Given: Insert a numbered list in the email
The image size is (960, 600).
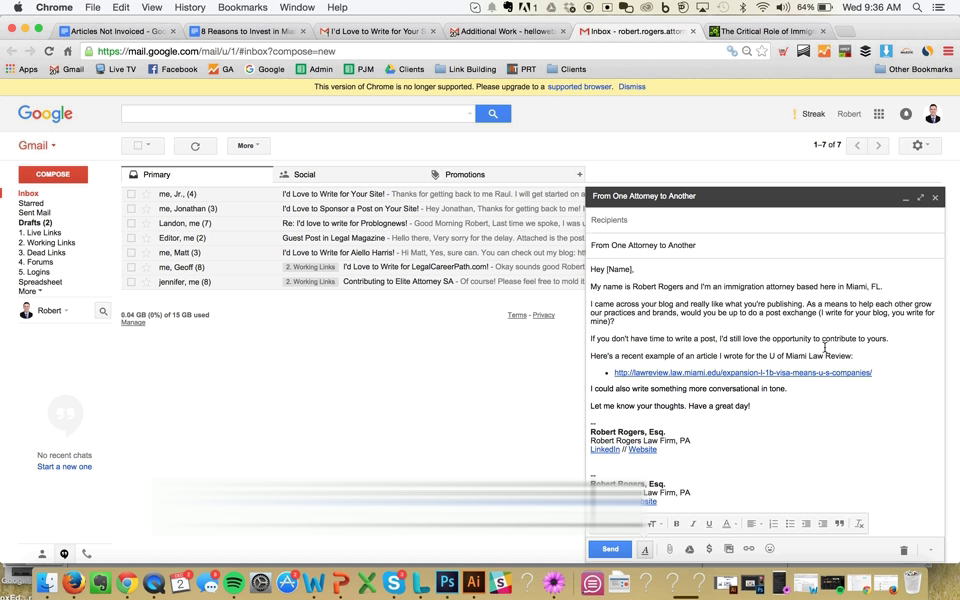Looking at the screenshot, I should pos(773,523).
